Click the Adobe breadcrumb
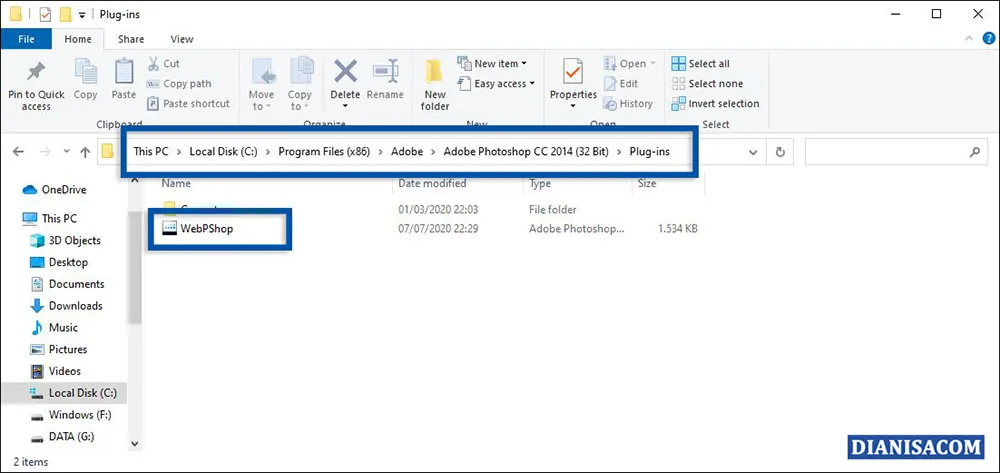Screen dimensions: 1000x473 407,152
